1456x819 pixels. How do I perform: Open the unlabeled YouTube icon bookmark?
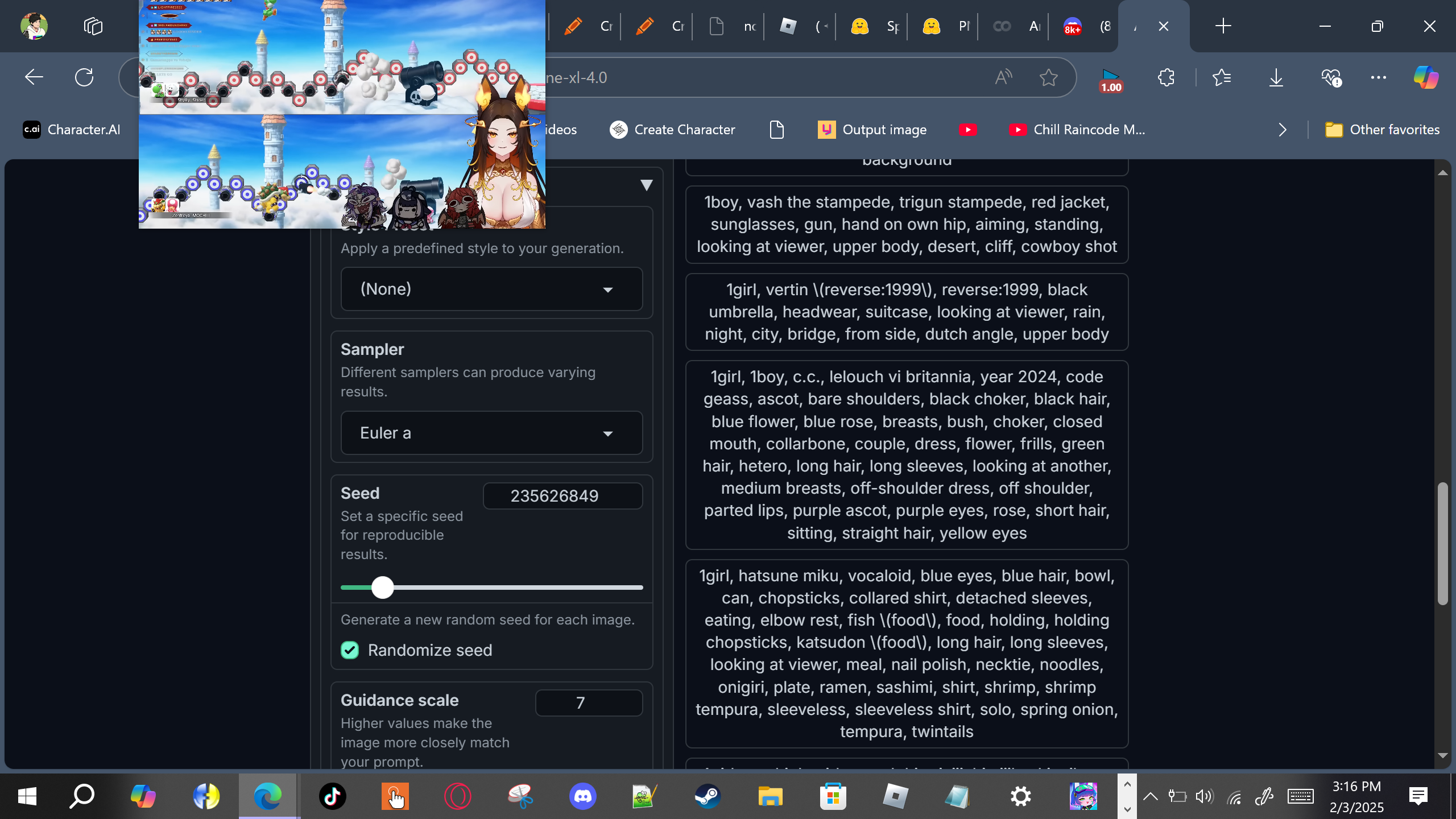[967, 130]
